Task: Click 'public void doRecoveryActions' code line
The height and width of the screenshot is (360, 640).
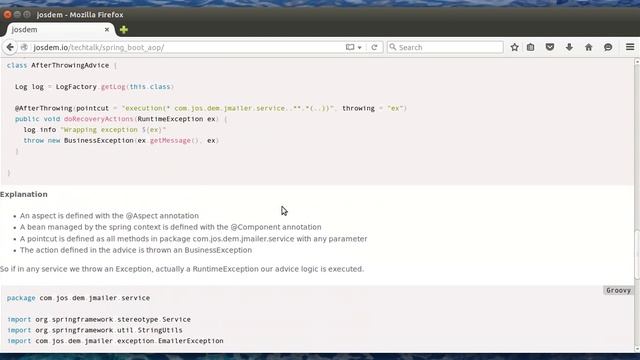Action: [121, 119]
